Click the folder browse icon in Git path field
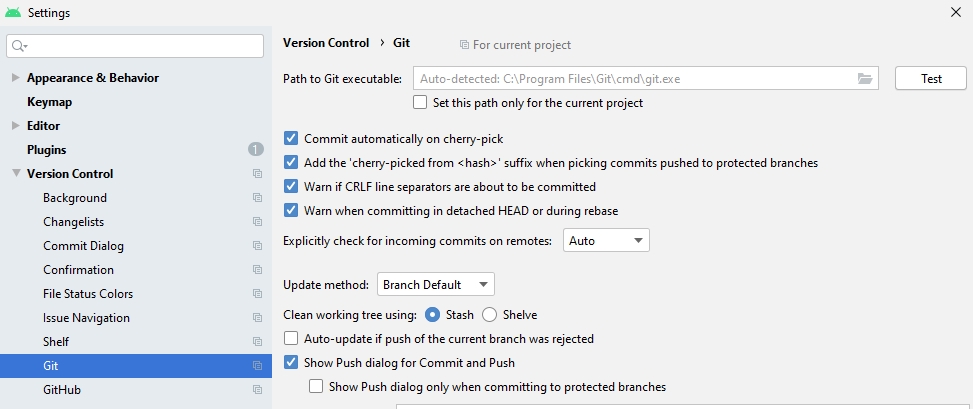Image resolution: width=973 pixels, height=409 pixels. click(864, 79)
